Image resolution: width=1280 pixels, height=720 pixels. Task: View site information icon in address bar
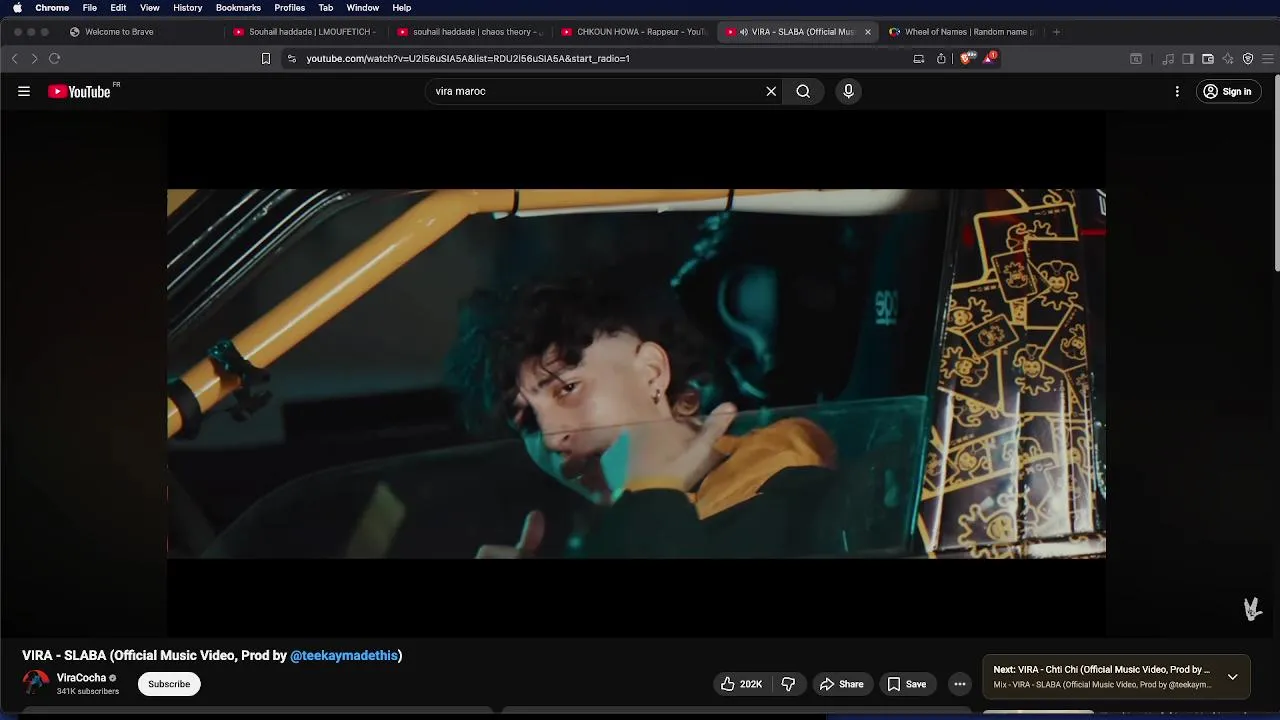point(291,59)
